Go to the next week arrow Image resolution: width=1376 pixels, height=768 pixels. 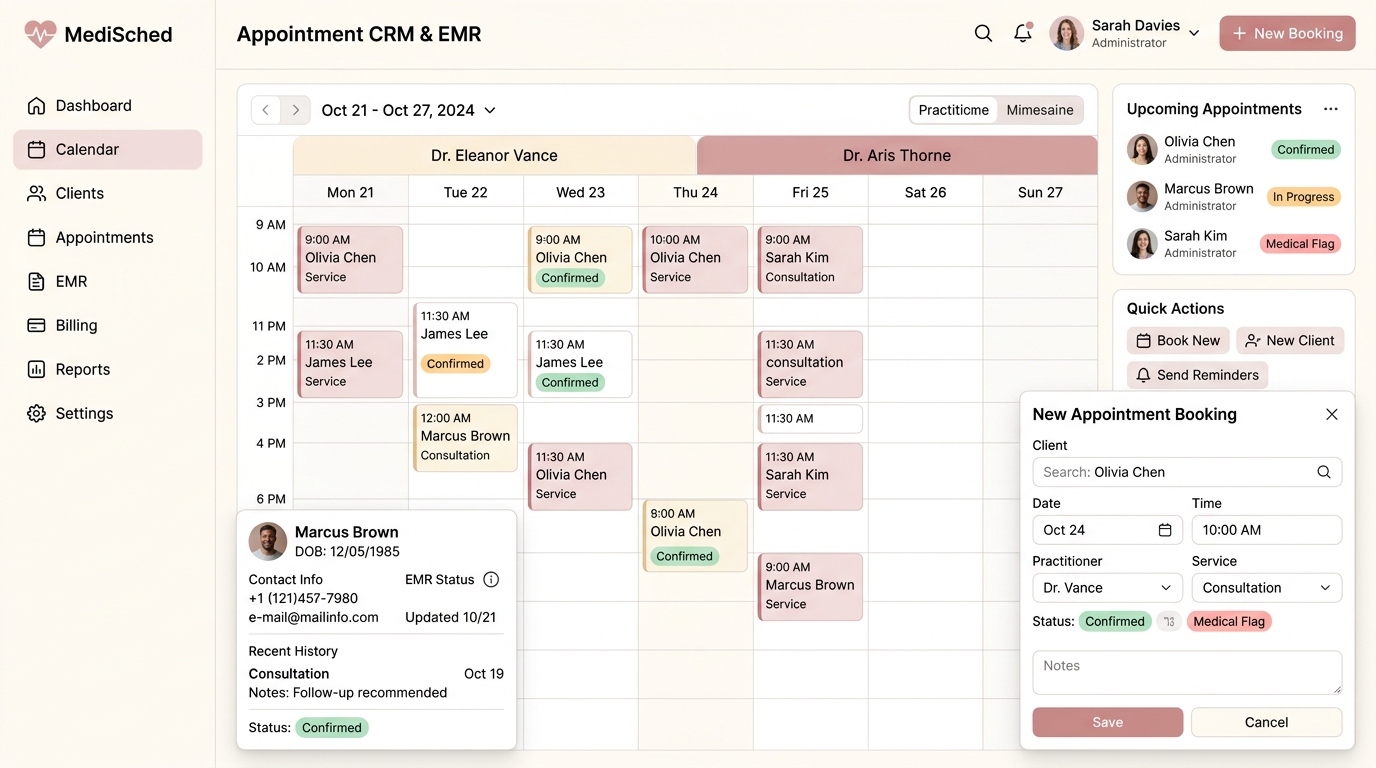point(296,110)
